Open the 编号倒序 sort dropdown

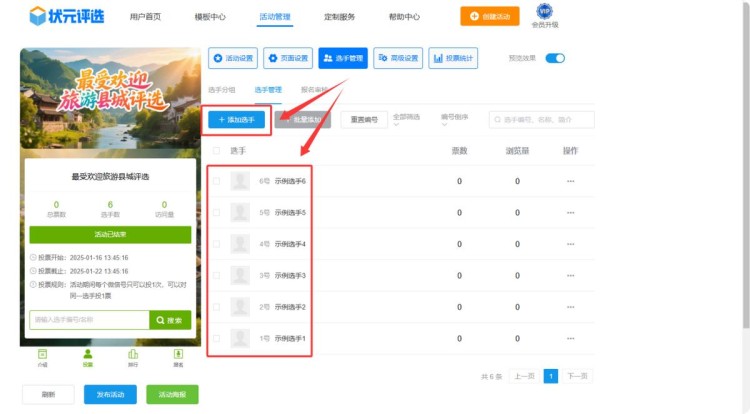coord(457,119)
